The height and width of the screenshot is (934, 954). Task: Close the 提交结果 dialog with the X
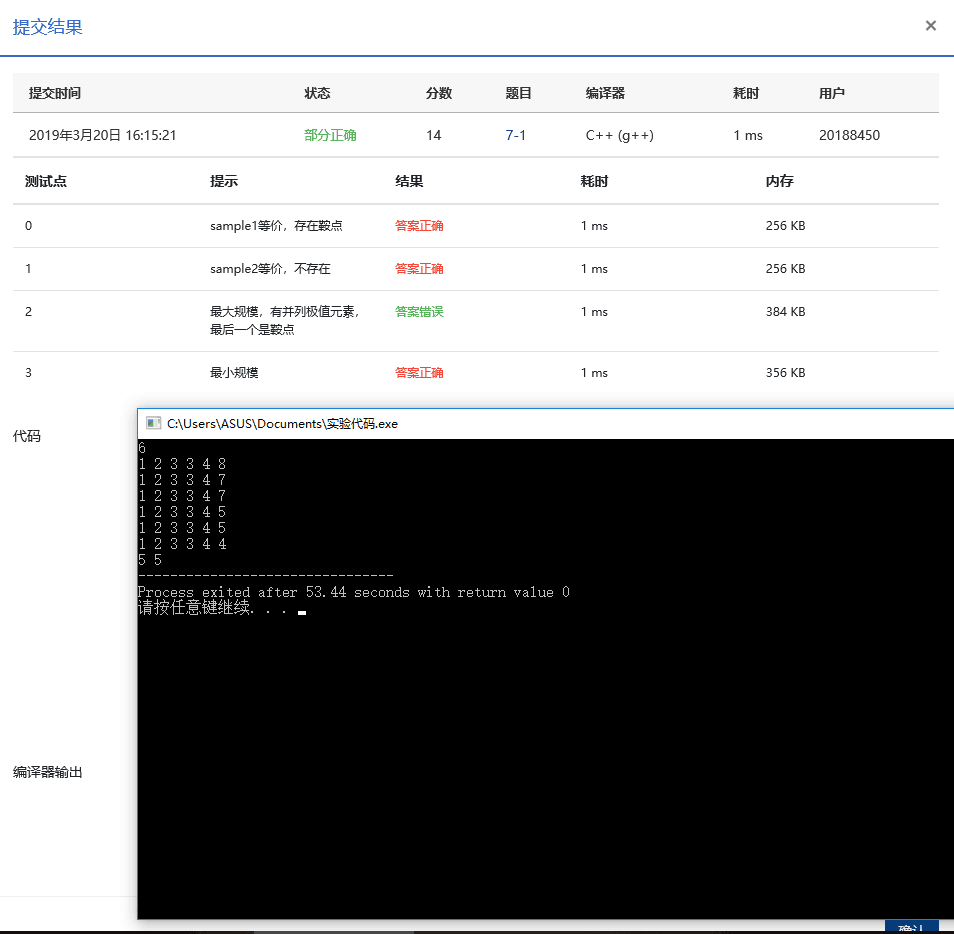point(930,26)
